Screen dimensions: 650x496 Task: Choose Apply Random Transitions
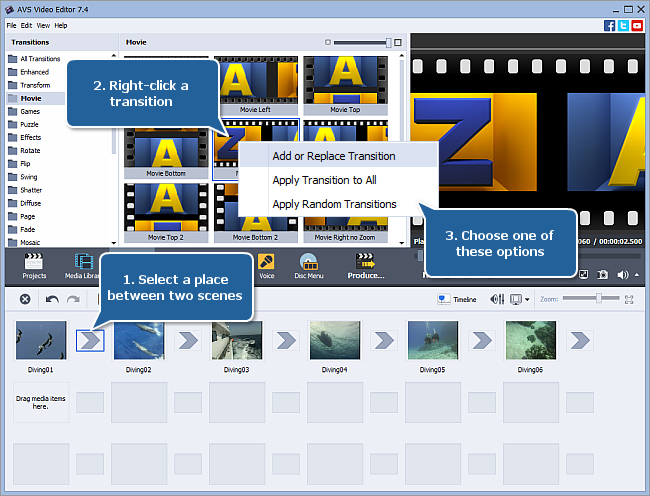(x=338, y=204)
